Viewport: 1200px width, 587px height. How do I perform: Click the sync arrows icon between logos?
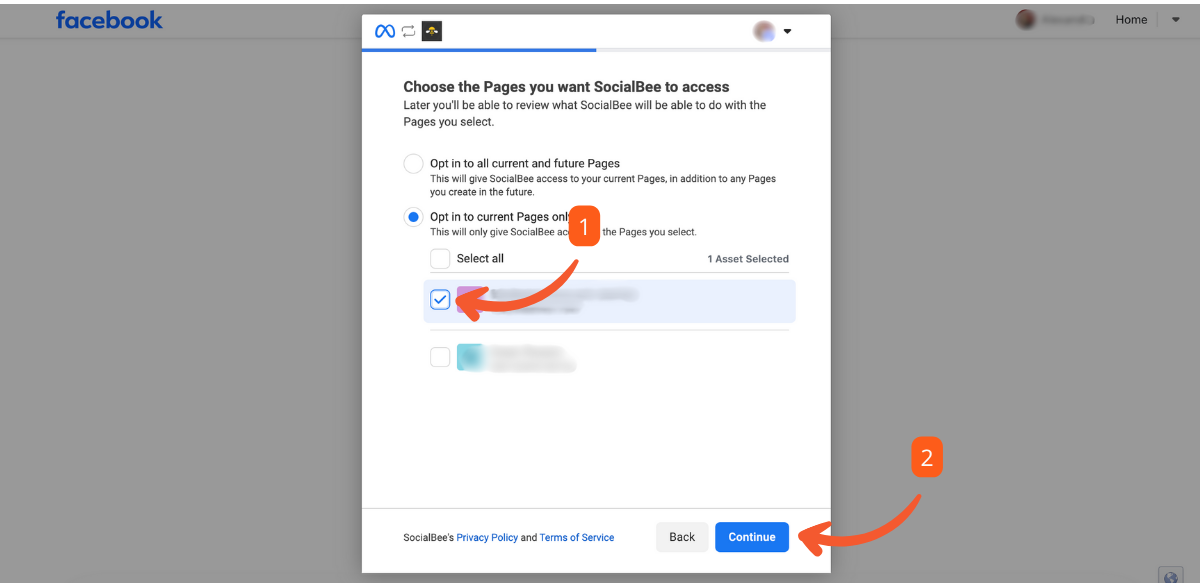[x=408, y=31]
